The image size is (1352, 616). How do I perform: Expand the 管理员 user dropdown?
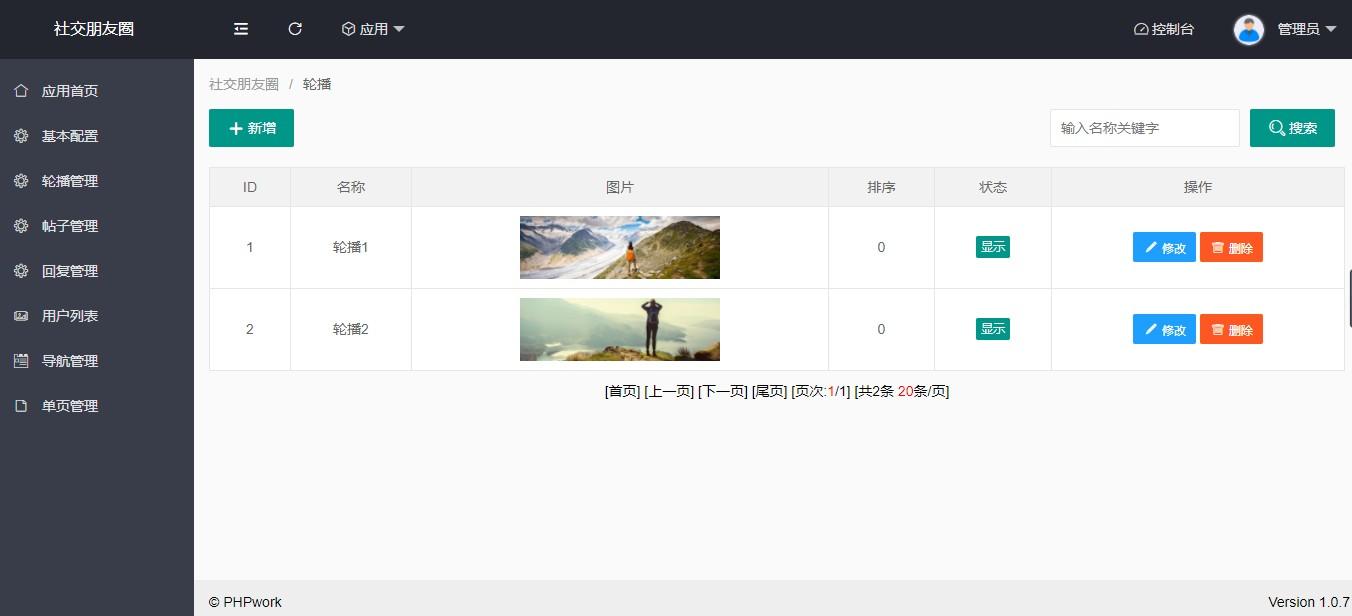(x=1307, y=29)
